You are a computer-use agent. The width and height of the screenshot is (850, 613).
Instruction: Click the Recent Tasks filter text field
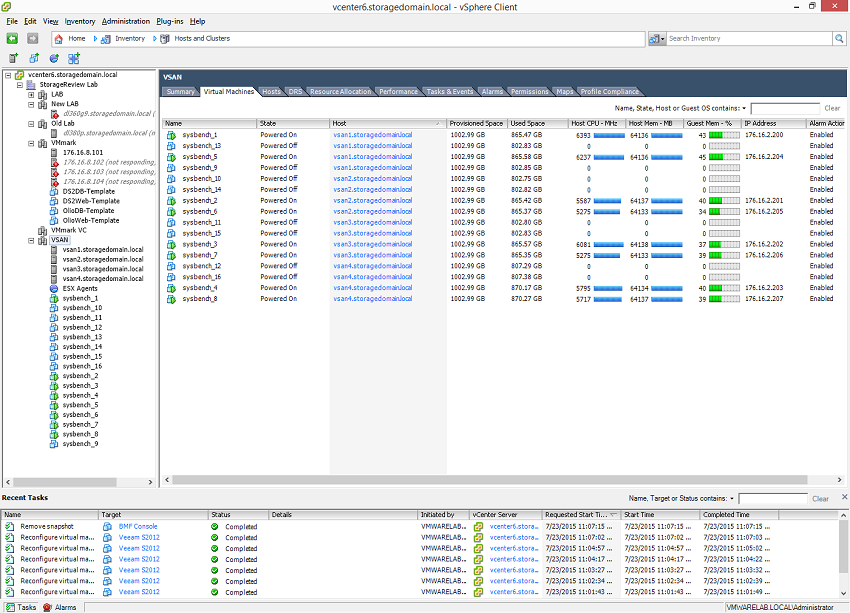(x=773, y=499)
